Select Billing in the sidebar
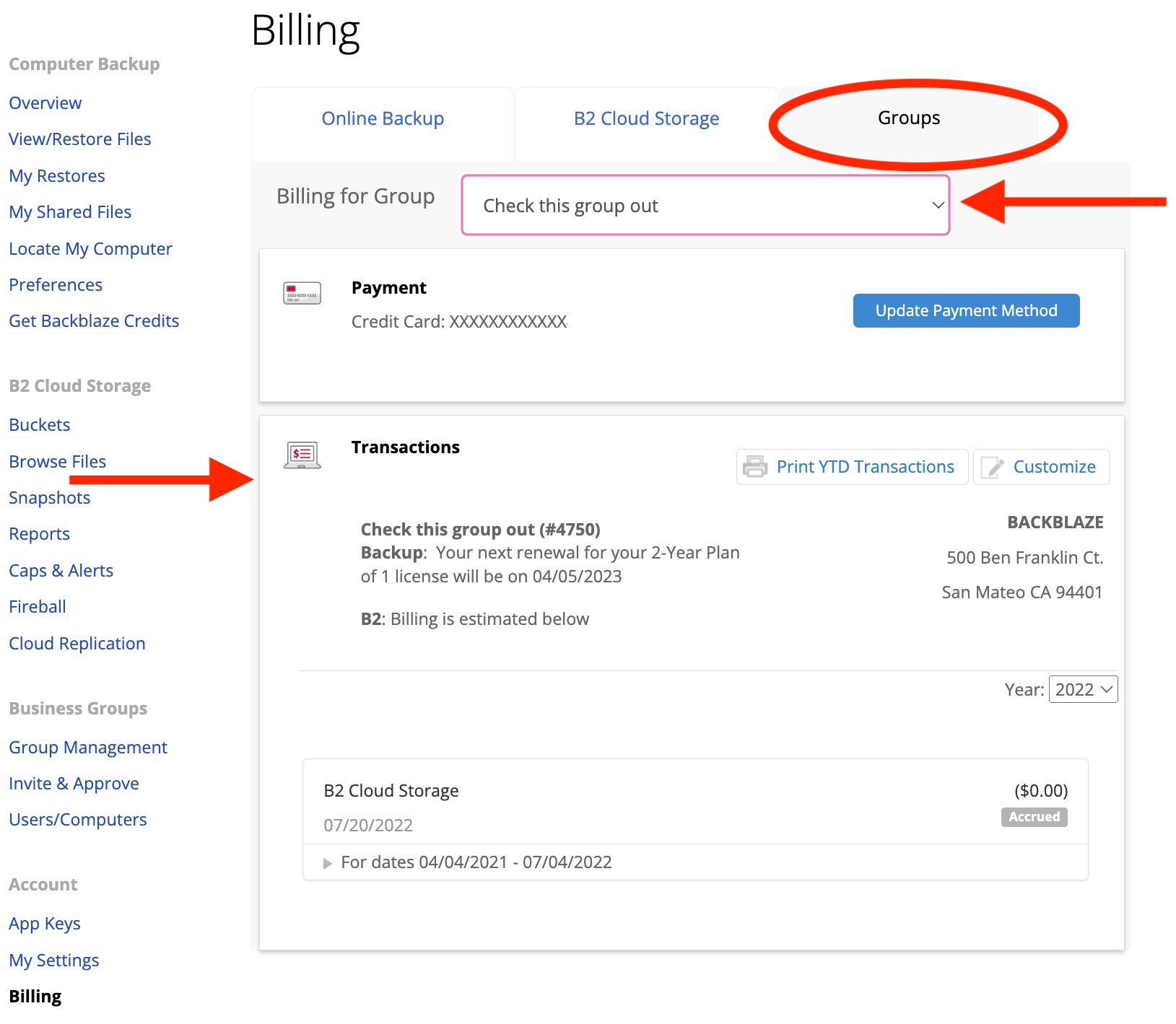This screenshot has height=1024, width=1176. click(x=35, y=997)
